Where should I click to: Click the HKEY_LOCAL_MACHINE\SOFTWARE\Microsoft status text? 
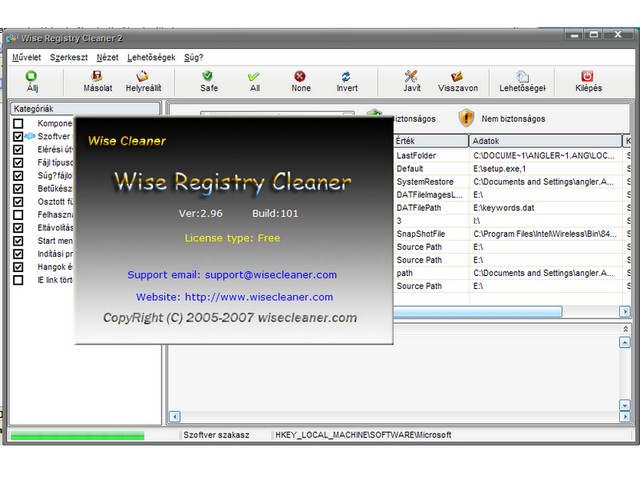click(x=363, y=435)
